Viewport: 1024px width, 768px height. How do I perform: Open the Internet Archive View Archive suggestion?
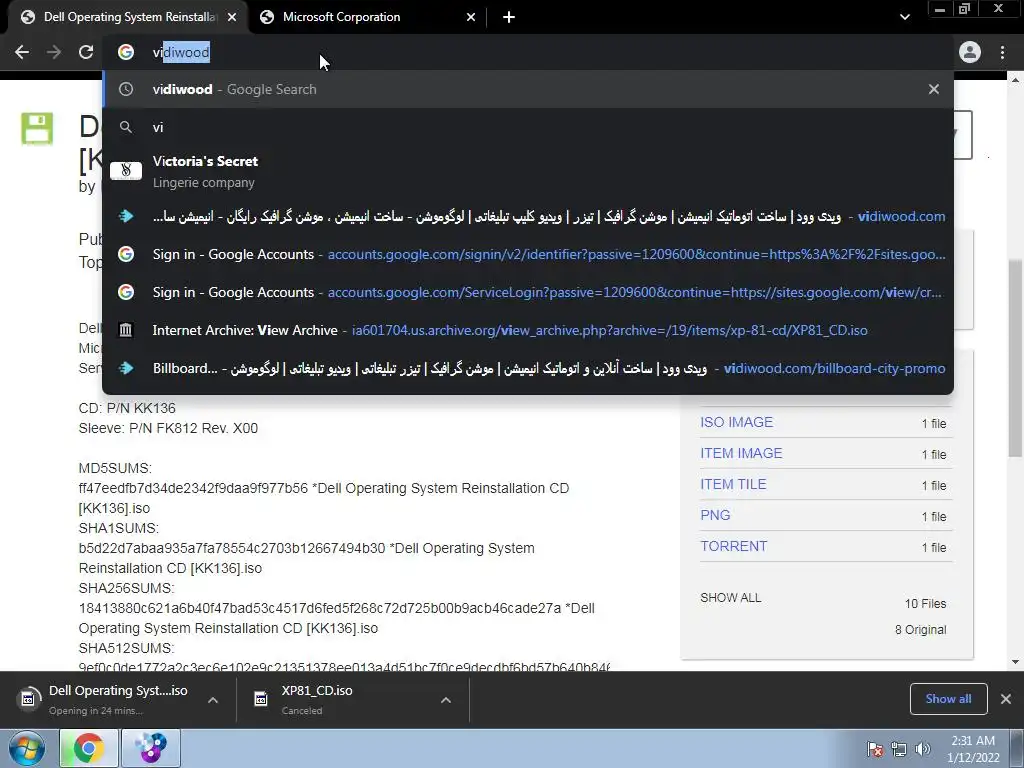(528, 330)
